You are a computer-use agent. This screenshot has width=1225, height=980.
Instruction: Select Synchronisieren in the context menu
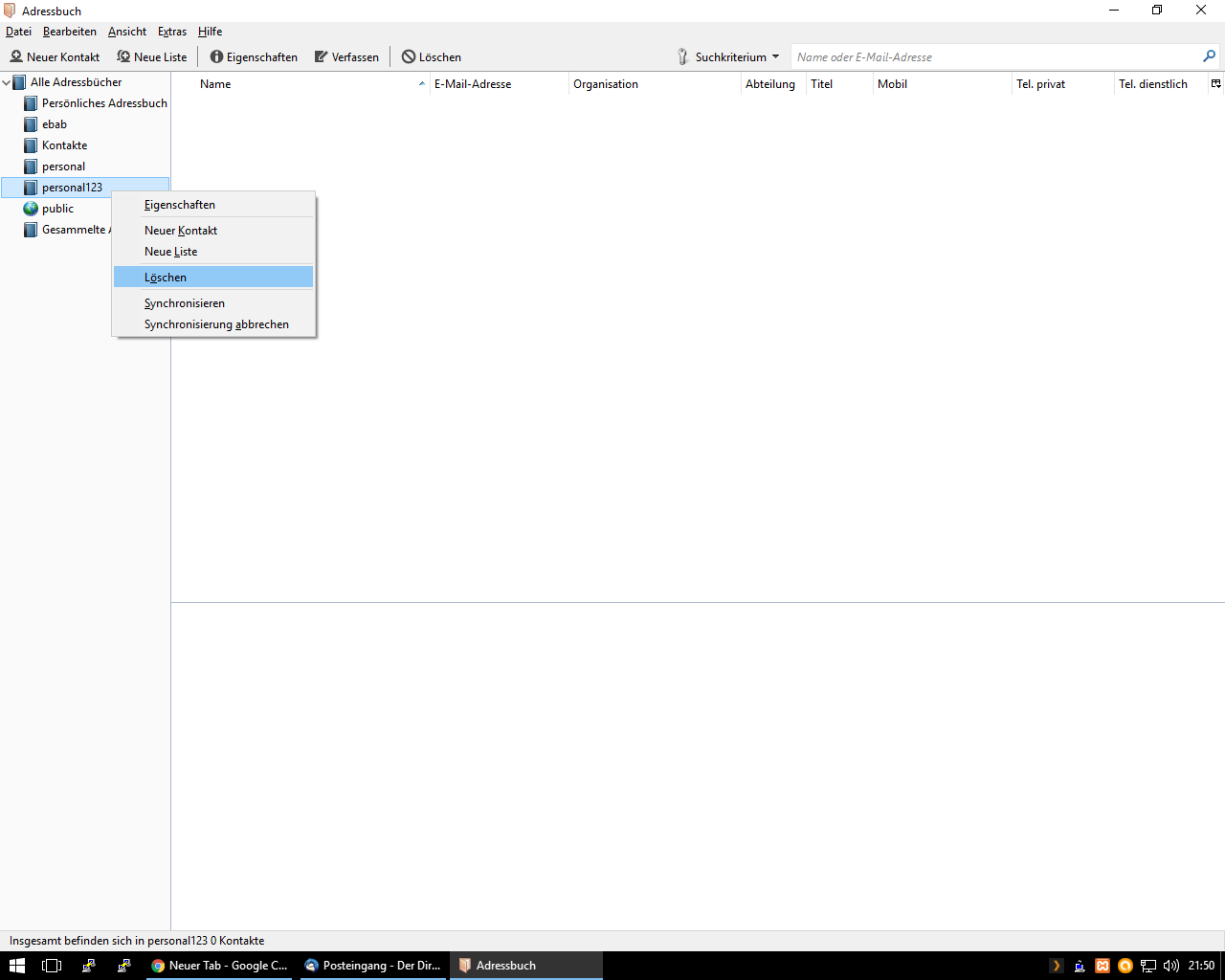point(185,303)
